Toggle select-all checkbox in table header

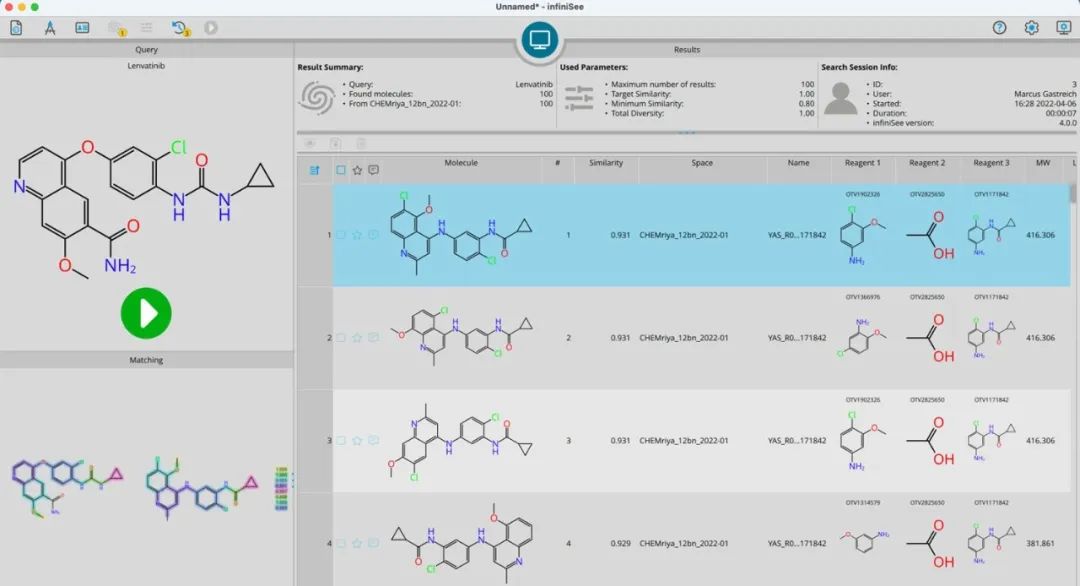[340, 169]
